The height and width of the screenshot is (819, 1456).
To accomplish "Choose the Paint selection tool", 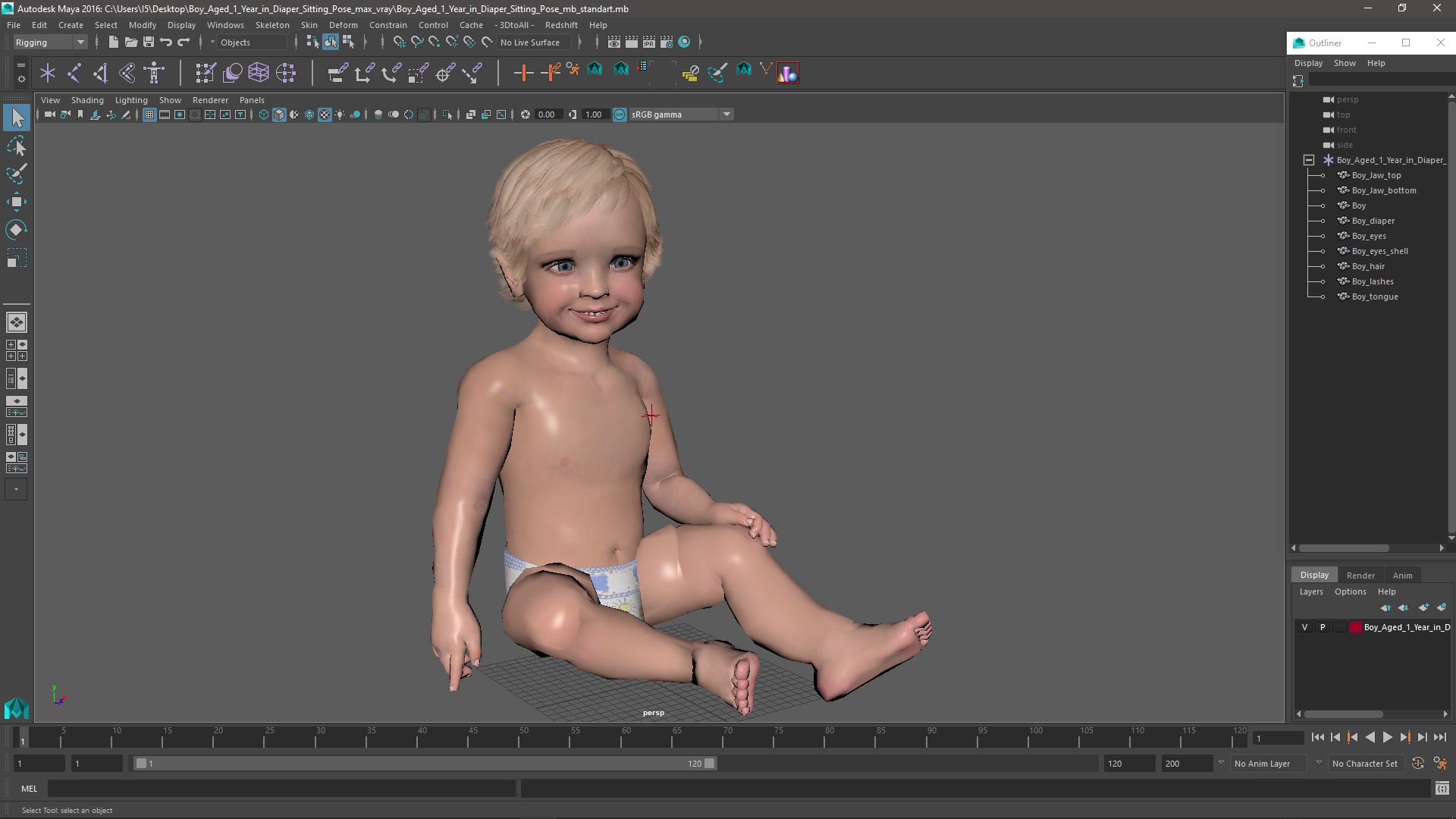I will pos(16,174).
